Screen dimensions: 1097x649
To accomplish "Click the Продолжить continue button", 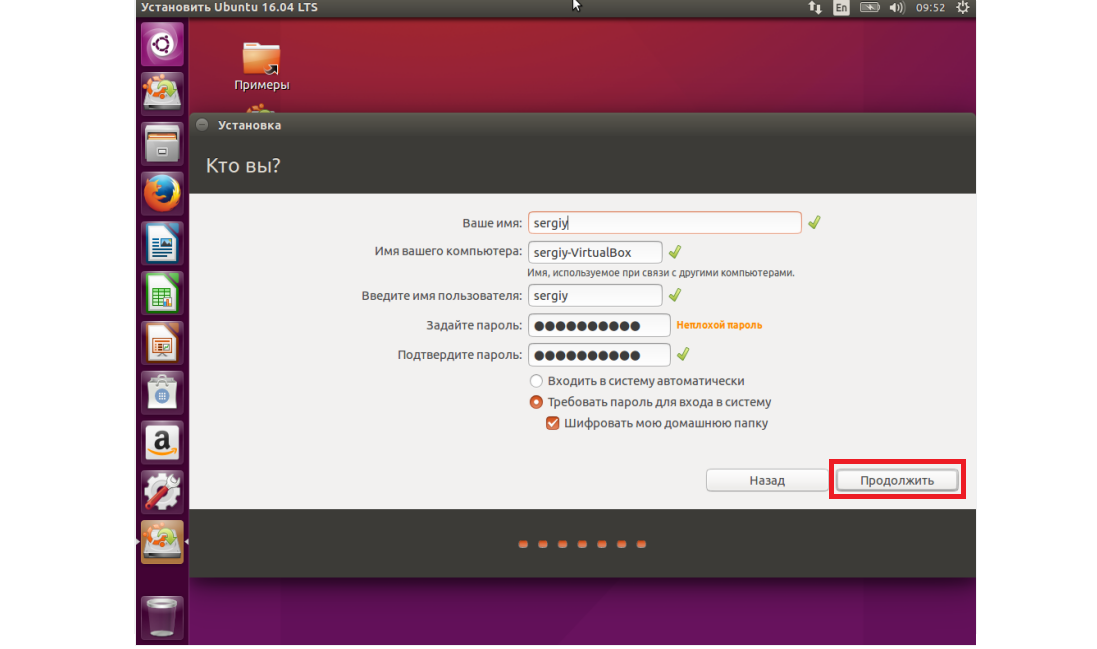I will 897,480.
